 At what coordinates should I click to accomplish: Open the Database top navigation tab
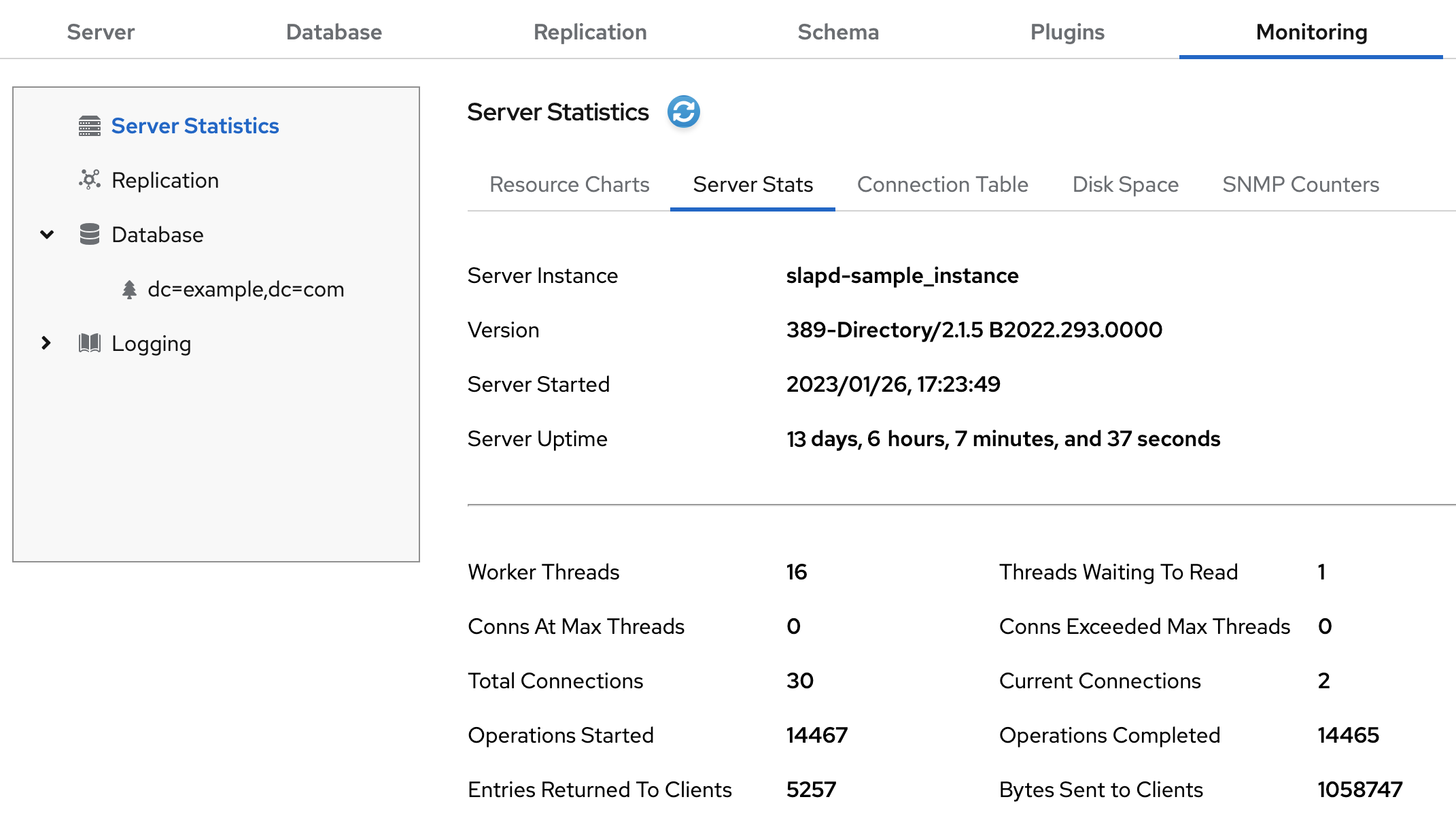[x=334, y=32]
